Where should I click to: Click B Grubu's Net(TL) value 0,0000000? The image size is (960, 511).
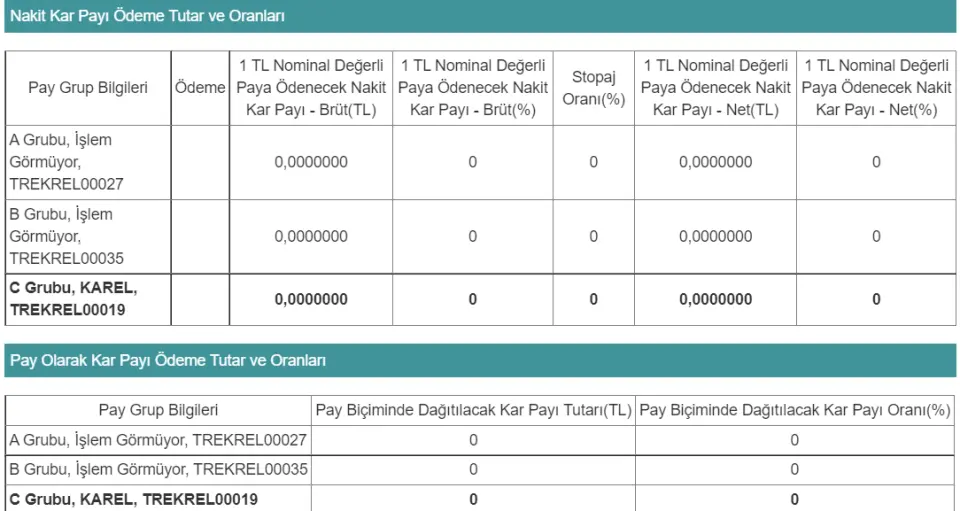coord(715,236)
